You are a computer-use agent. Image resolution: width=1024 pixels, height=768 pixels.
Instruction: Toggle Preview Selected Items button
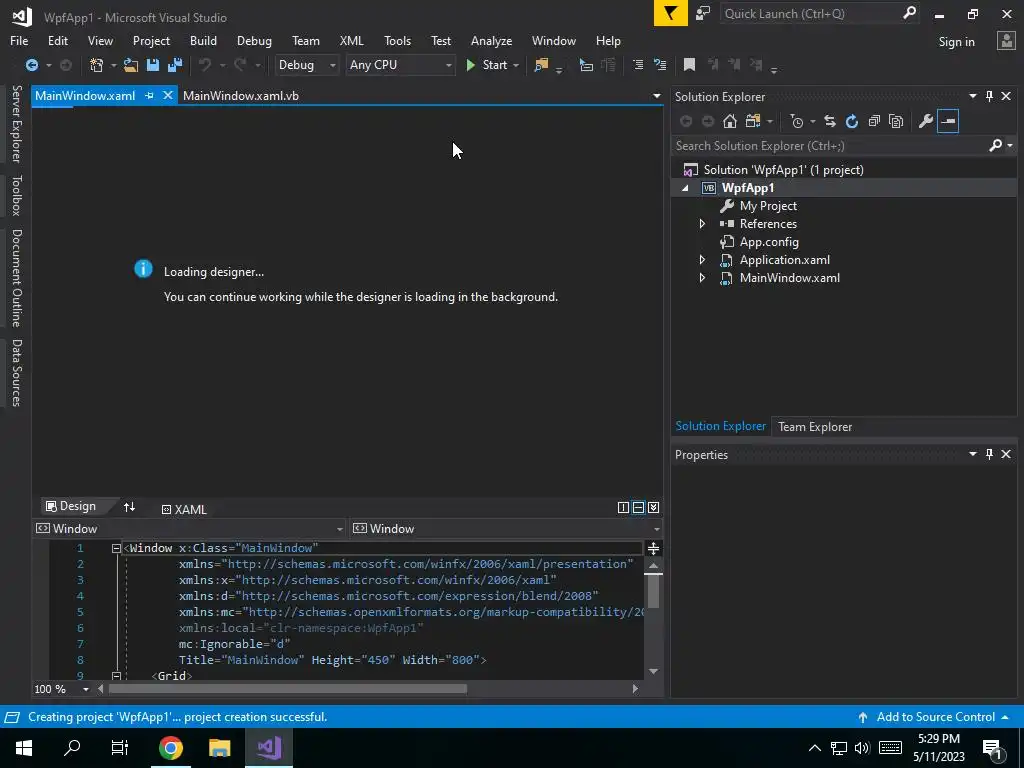click(x=948, y=121)
